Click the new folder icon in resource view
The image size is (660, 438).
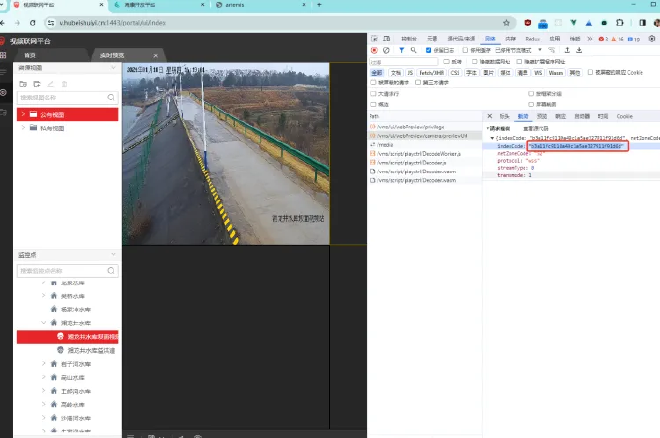click(x=23, y=84)
